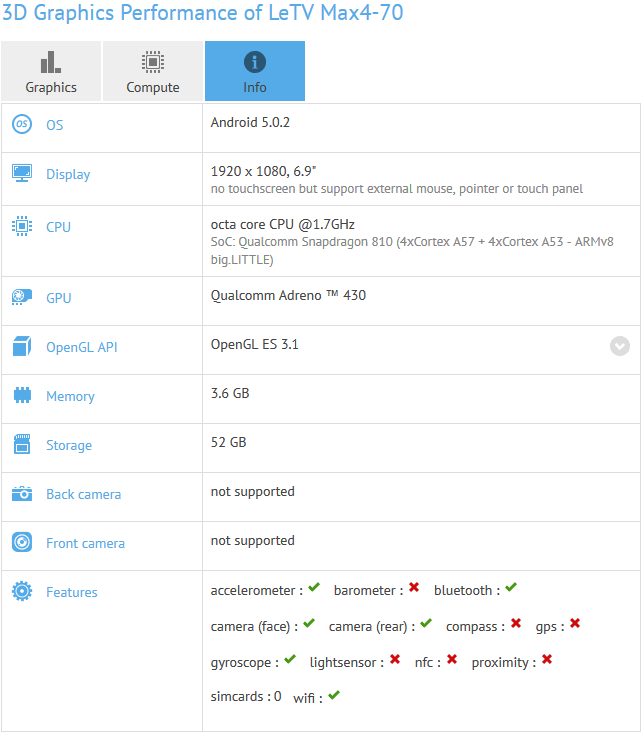Click the green checkmark next to wifi
Viewport: 642px width, 734px height.
point(334,695)
